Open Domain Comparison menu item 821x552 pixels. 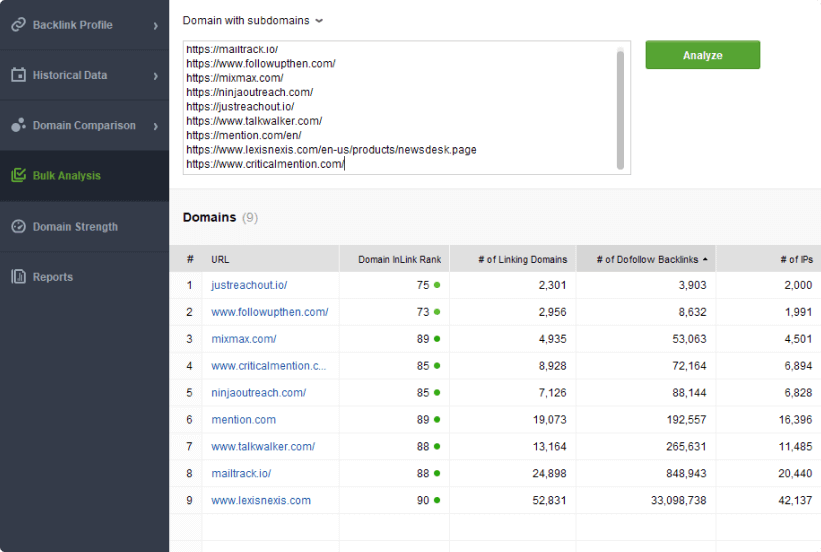point(84,125)
